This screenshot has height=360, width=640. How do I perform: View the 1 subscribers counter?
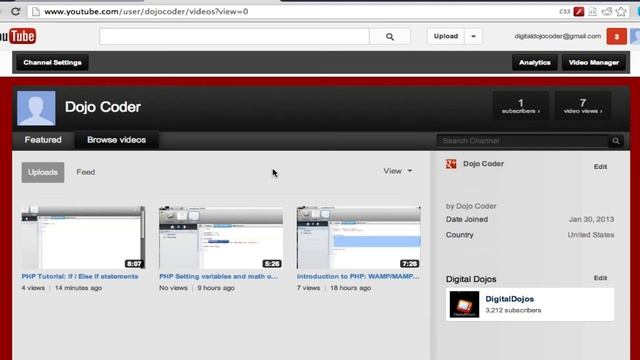(521, 106)
